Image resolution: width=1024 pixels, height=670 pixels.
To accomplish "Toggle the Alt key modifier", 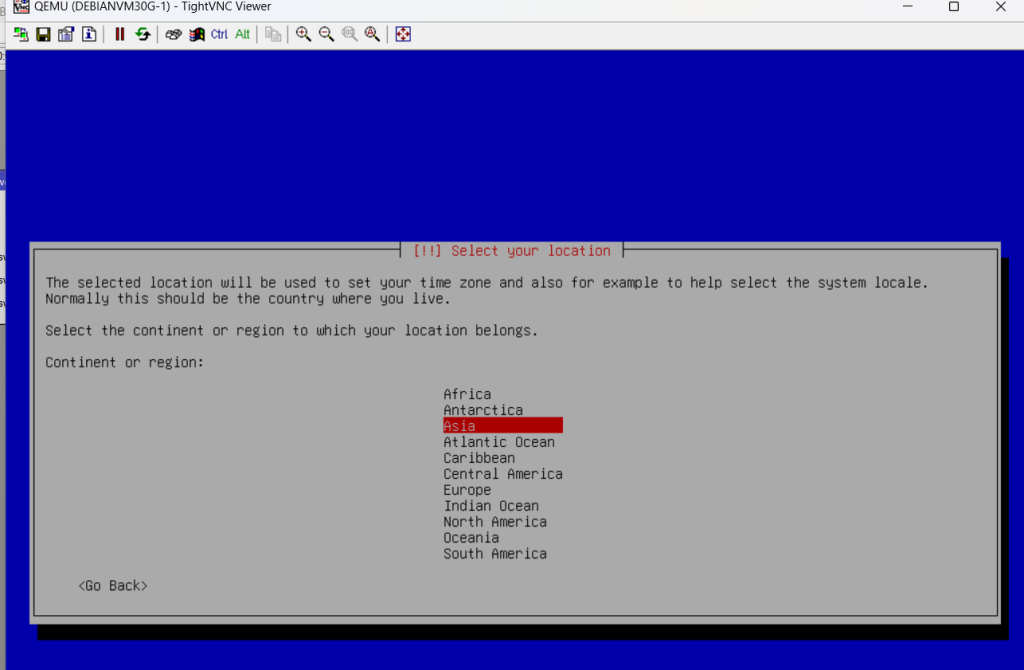I will (x=243, y=34).
